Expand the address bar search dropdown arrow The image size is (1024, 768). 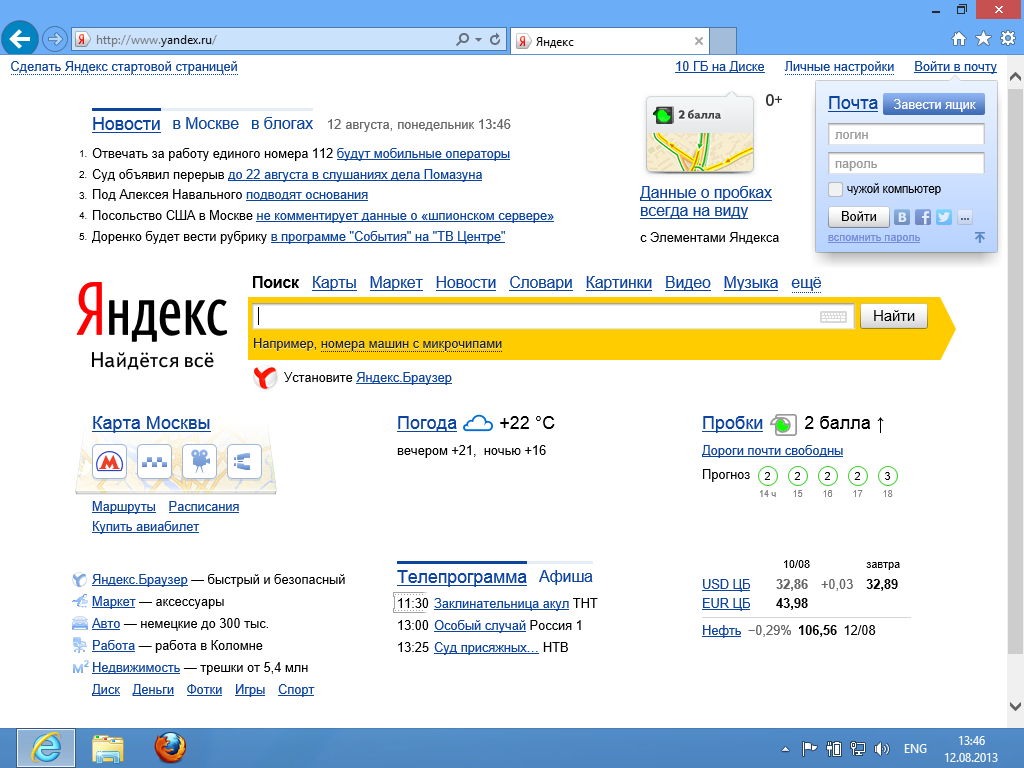[478, 40]
